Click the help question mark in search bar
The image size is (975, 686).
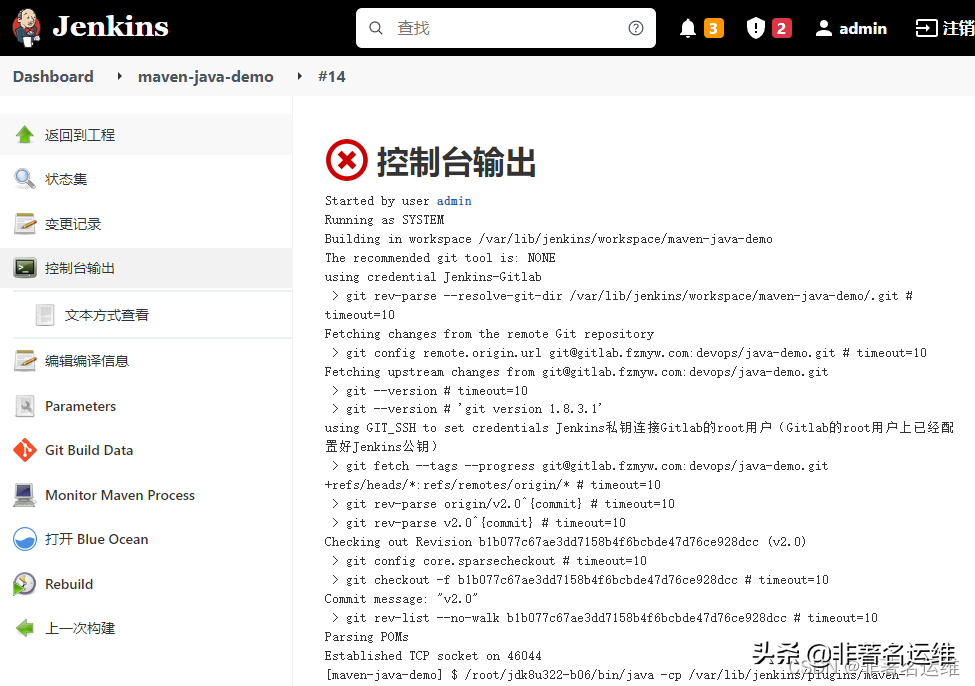(635, 28)
